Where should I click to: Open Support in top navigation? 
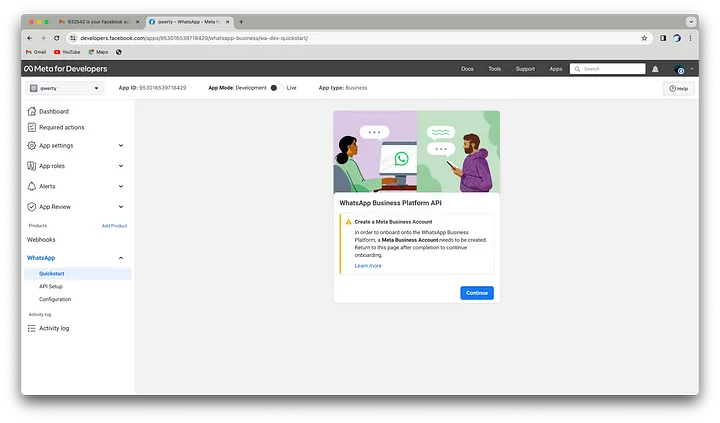pyautogui.click(x=525, y=69)
